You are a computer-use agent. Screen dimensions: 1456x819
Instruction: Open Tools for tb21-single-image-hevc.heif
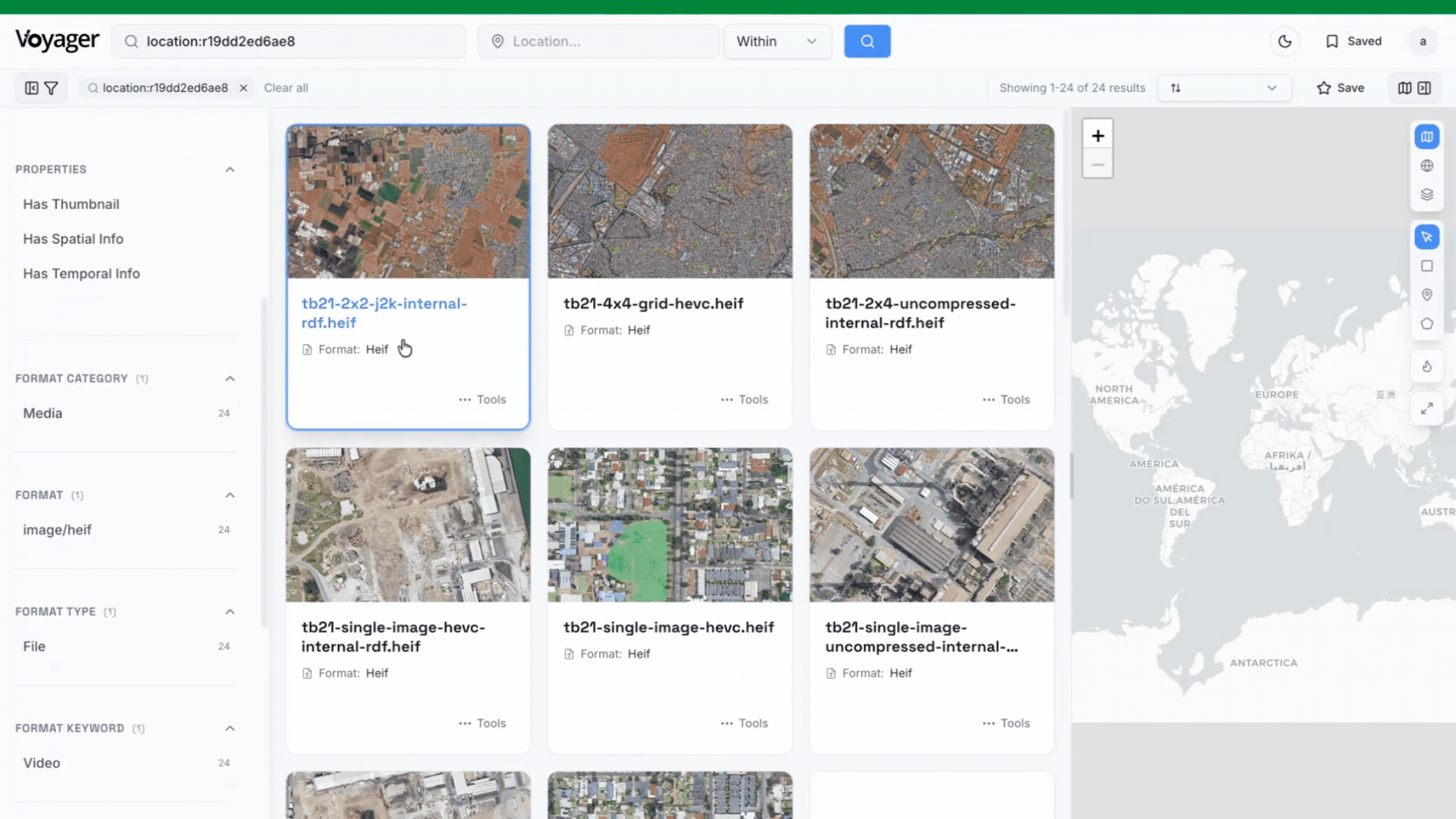pos(744,723)
